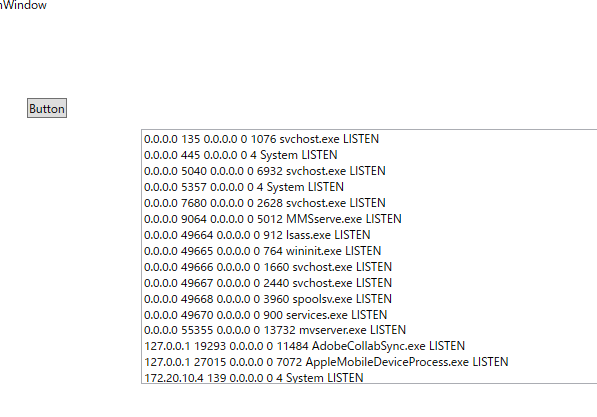Viewport: 597px width, 417px height.
Task: Select the AdobeCollabSync.exe list entry
Action: (369, 346)
